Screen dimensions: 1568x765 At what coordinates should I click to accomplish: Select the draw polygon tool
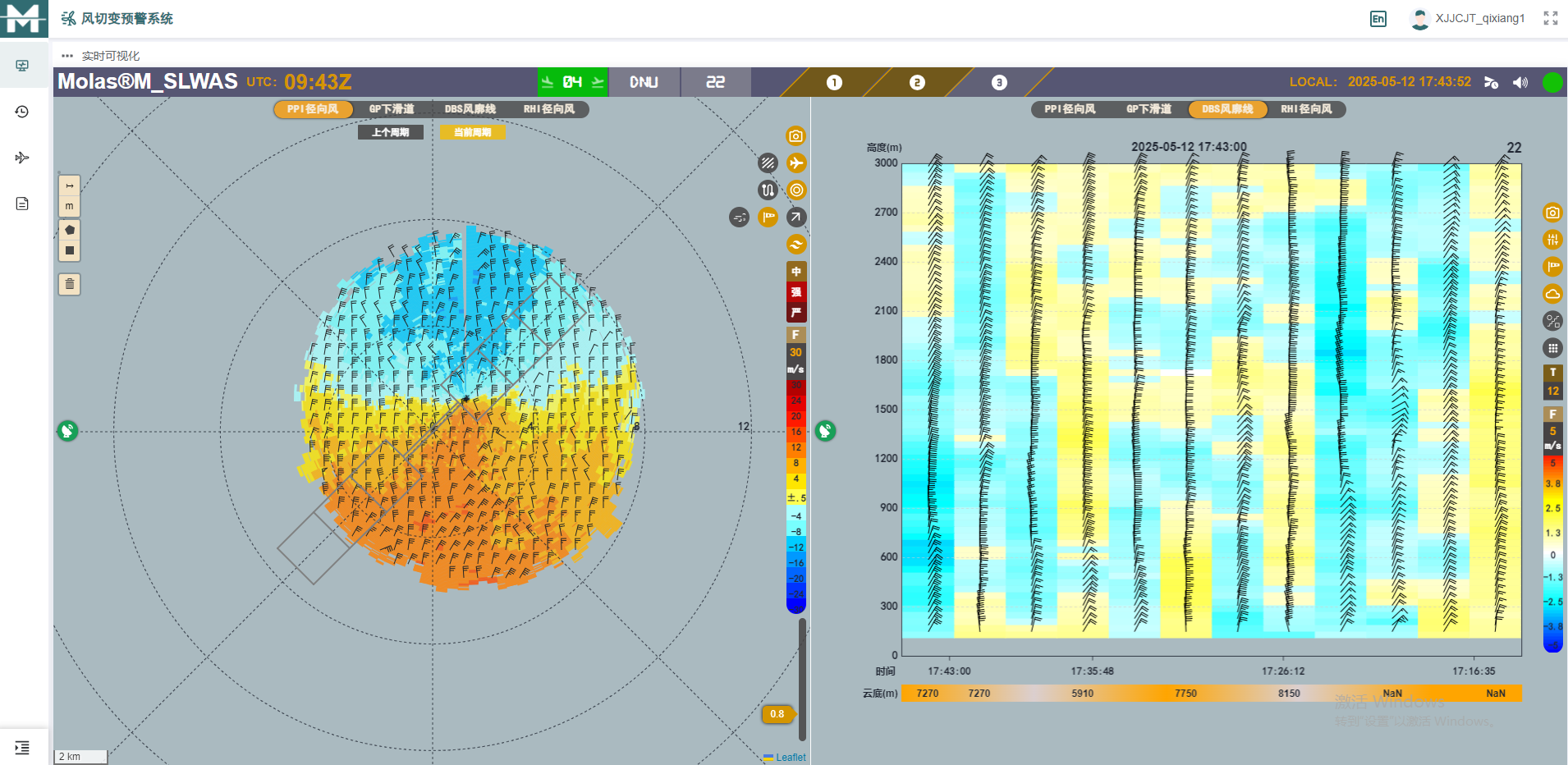70,230
